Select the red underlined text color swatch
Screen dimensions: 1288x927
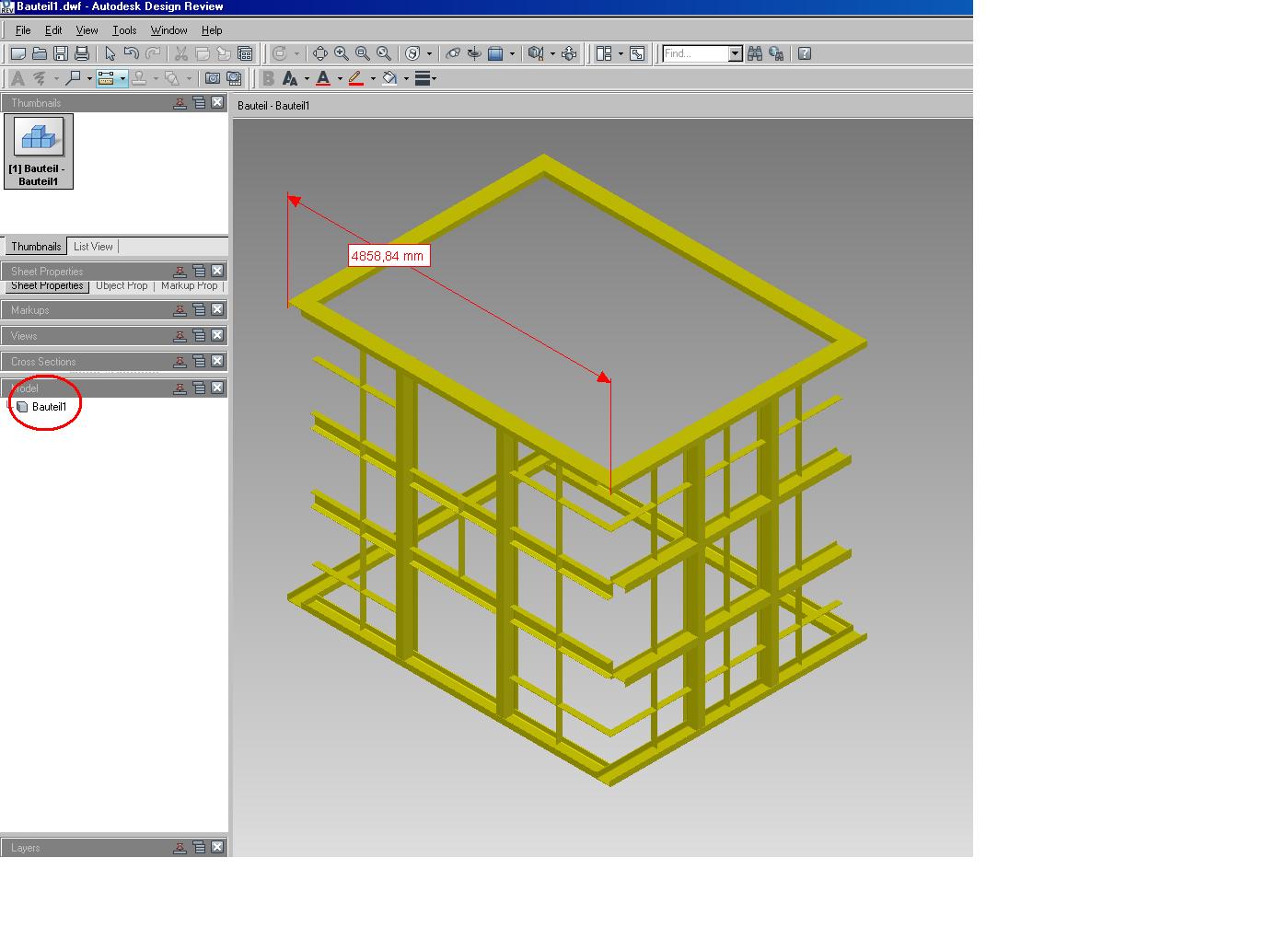point(323,78)
